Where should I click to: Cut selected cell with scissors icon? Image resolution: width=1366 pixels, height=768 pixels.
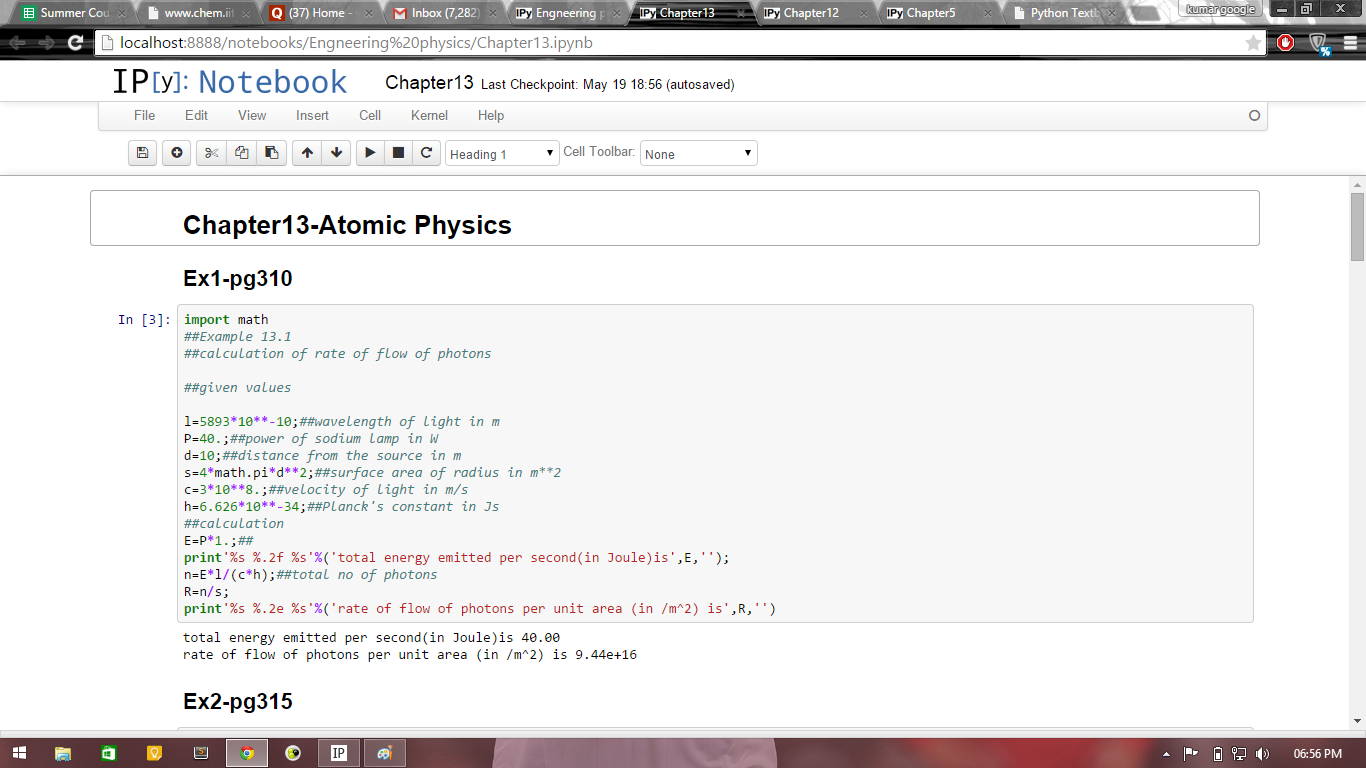(211, 153)
